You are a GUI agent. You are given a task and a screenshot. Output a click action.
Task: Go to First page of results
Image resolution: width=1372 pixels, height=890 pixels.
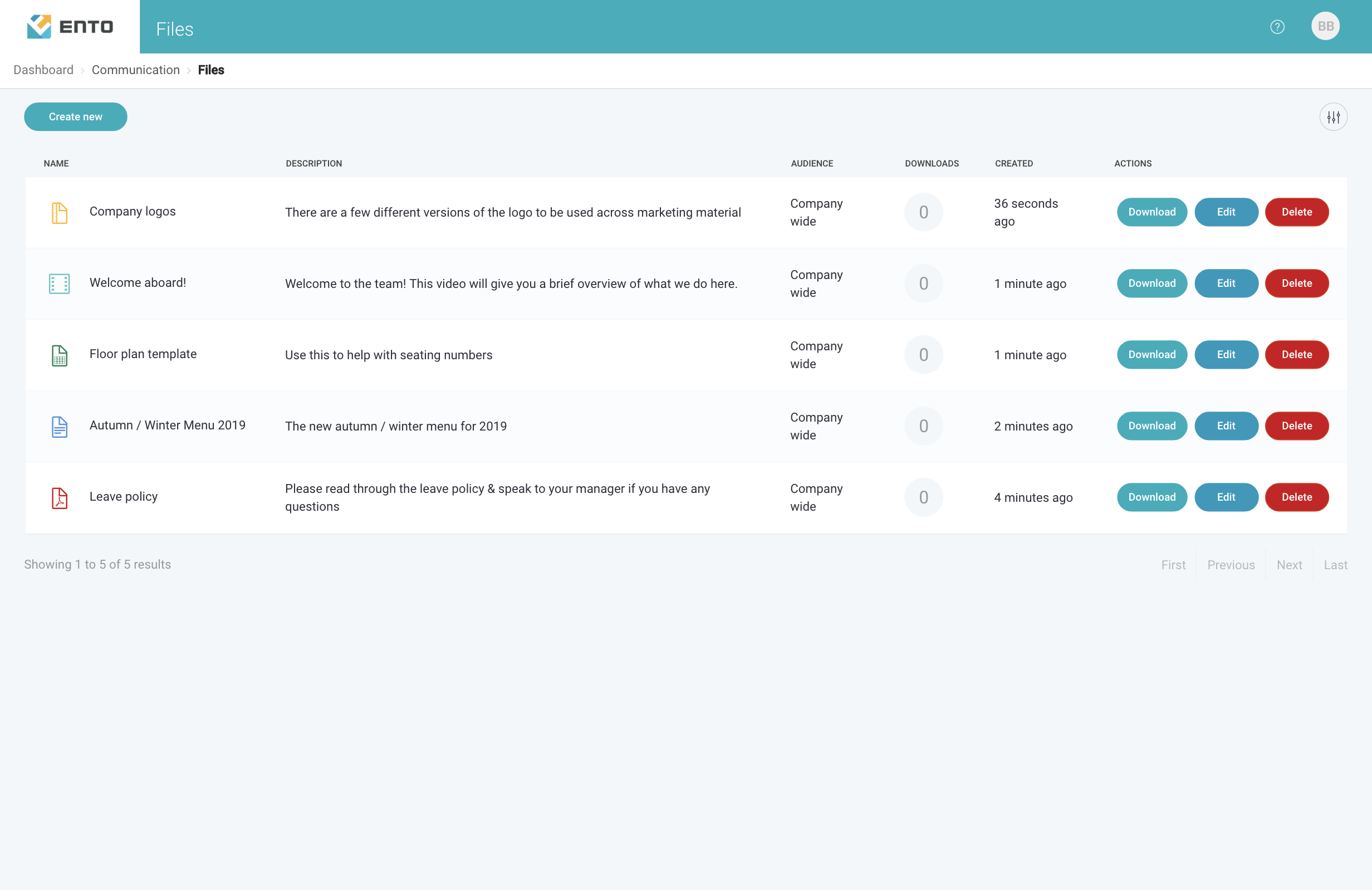point(1173,565)
